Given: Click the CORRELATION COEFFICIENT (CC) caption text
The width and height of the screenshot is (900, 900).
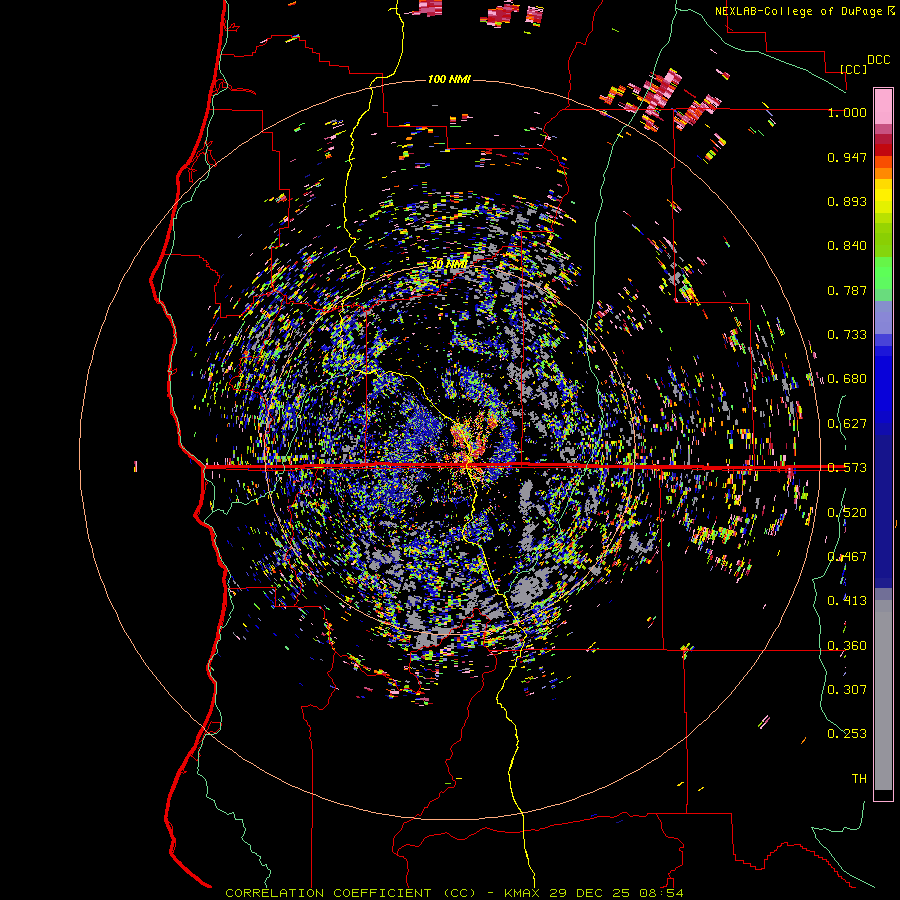Looking at the screenshot, I should tap(351, 893).
